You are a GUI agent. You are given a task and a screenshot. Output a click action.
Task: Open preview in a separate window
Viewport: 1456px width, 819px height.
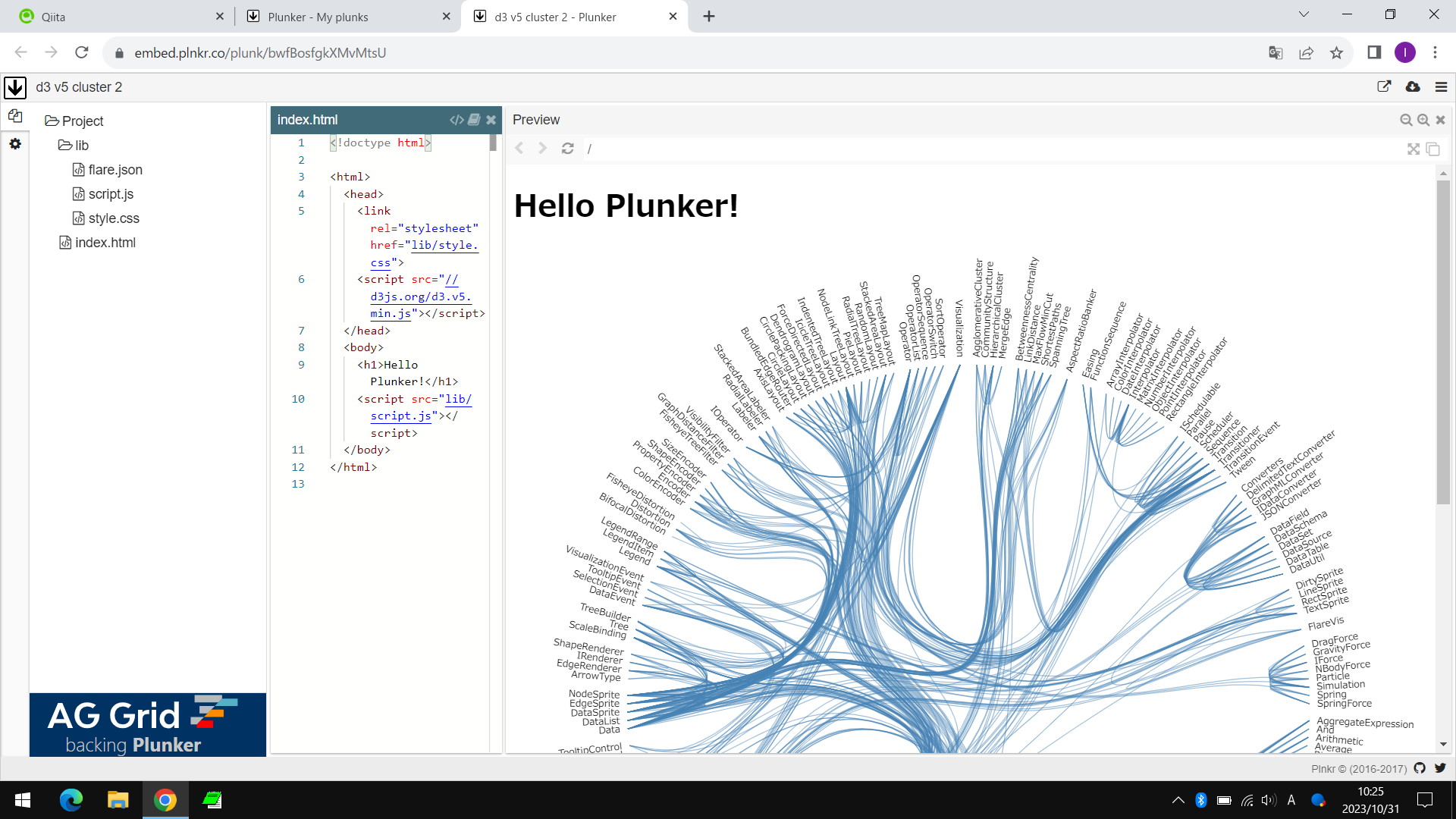(x=1432, y=149)
